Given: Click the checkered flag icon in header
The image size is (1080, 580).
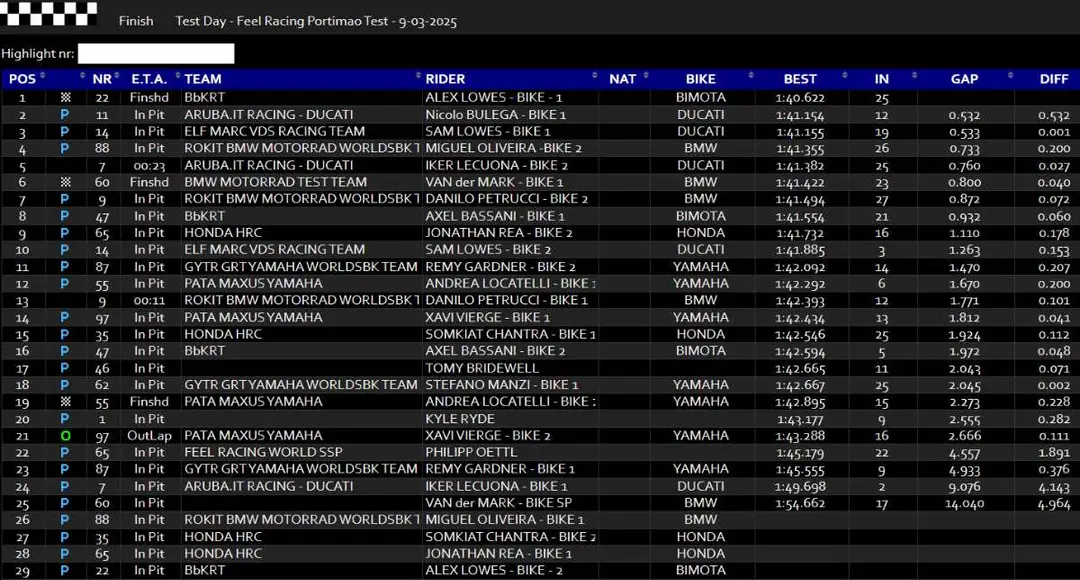Looking at the screenshot, I should [49, 14].
